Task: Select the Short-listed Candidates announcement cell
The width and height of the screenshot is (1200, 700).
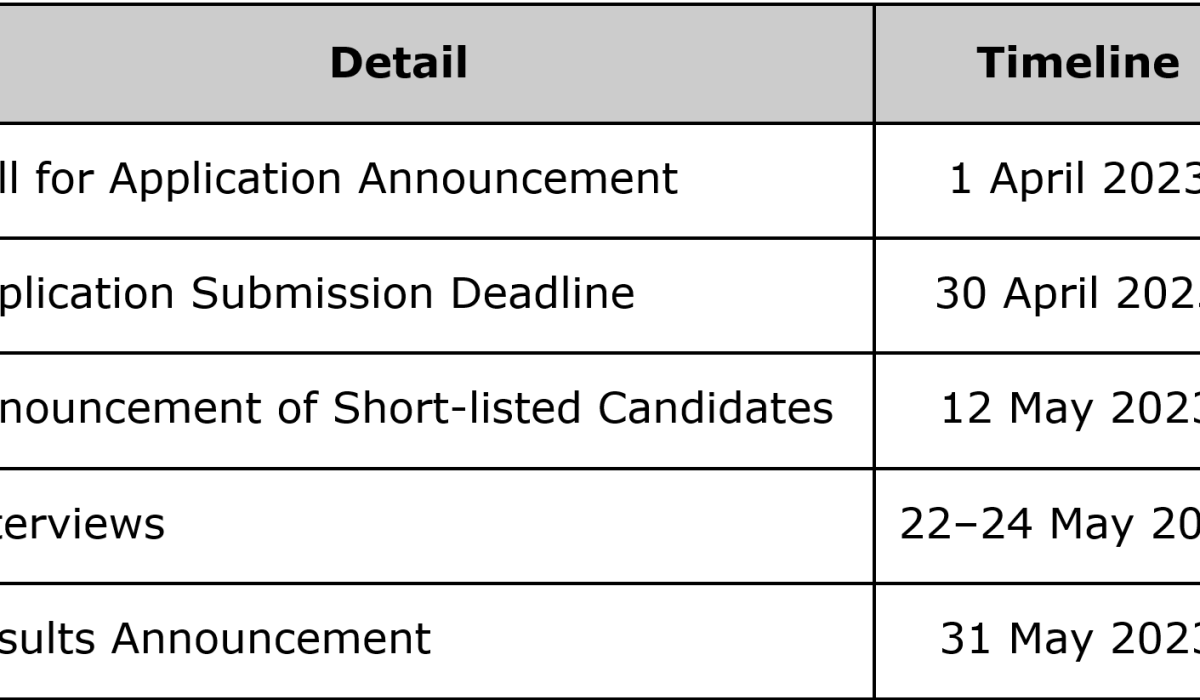Action: pyautogui.click(x=437, y=410)
